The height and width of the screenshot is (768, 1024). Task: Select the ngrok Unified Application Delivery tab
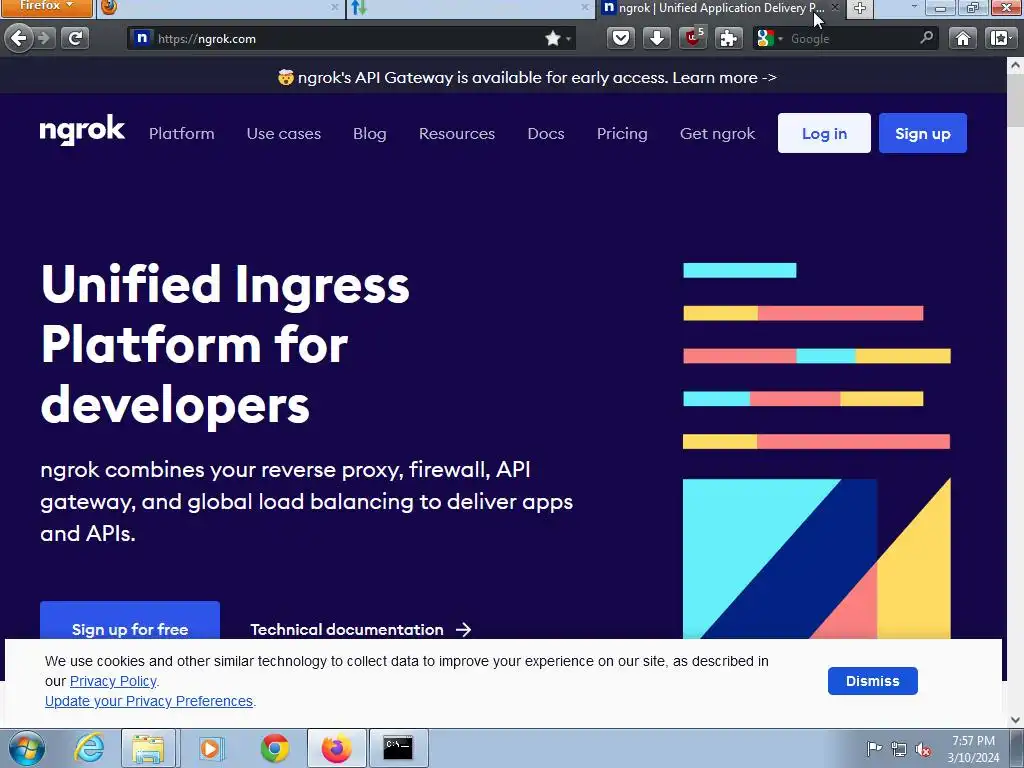point(722,8)
